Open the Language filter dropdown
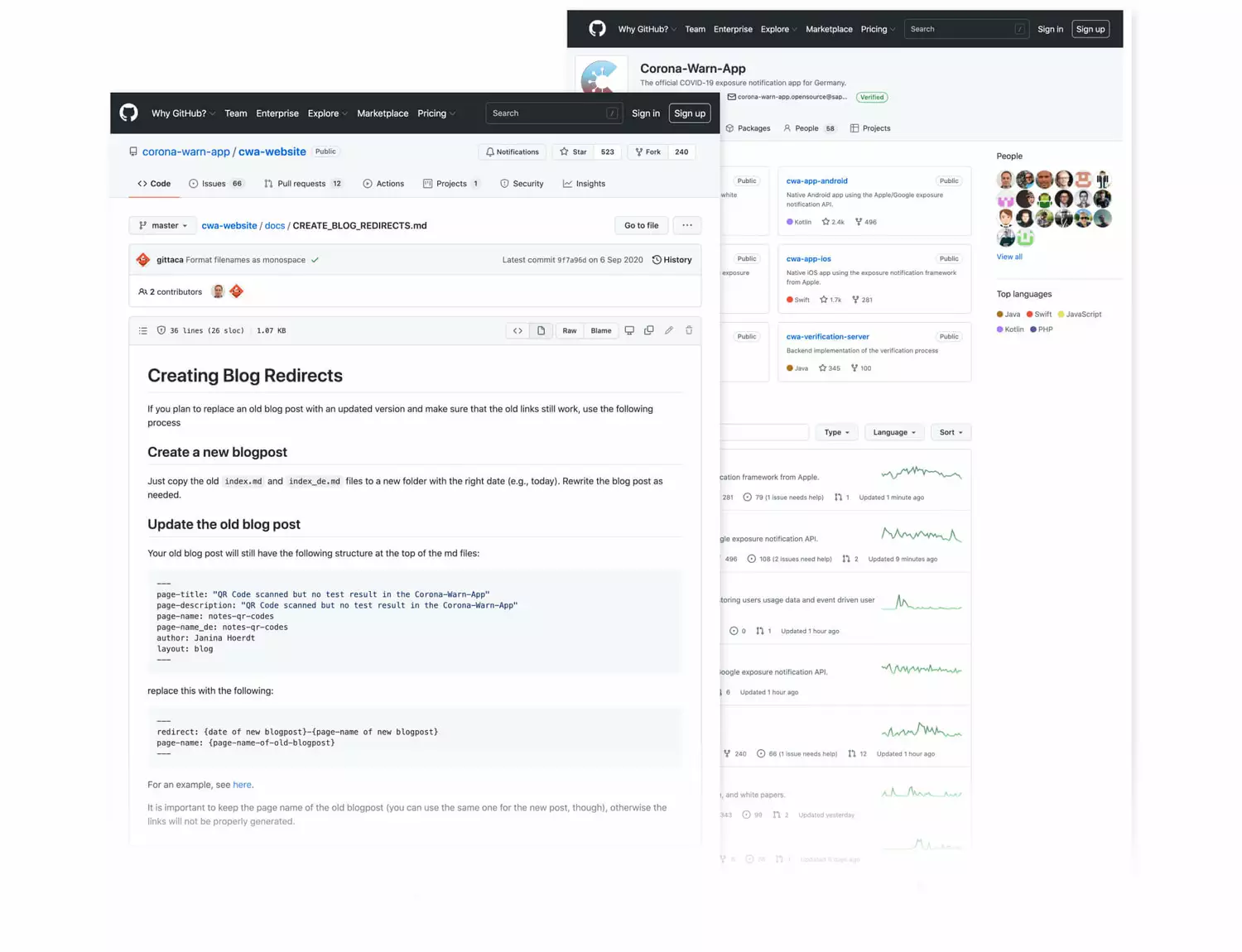The width and height of the screenshot is (1242, 952). 894,432
